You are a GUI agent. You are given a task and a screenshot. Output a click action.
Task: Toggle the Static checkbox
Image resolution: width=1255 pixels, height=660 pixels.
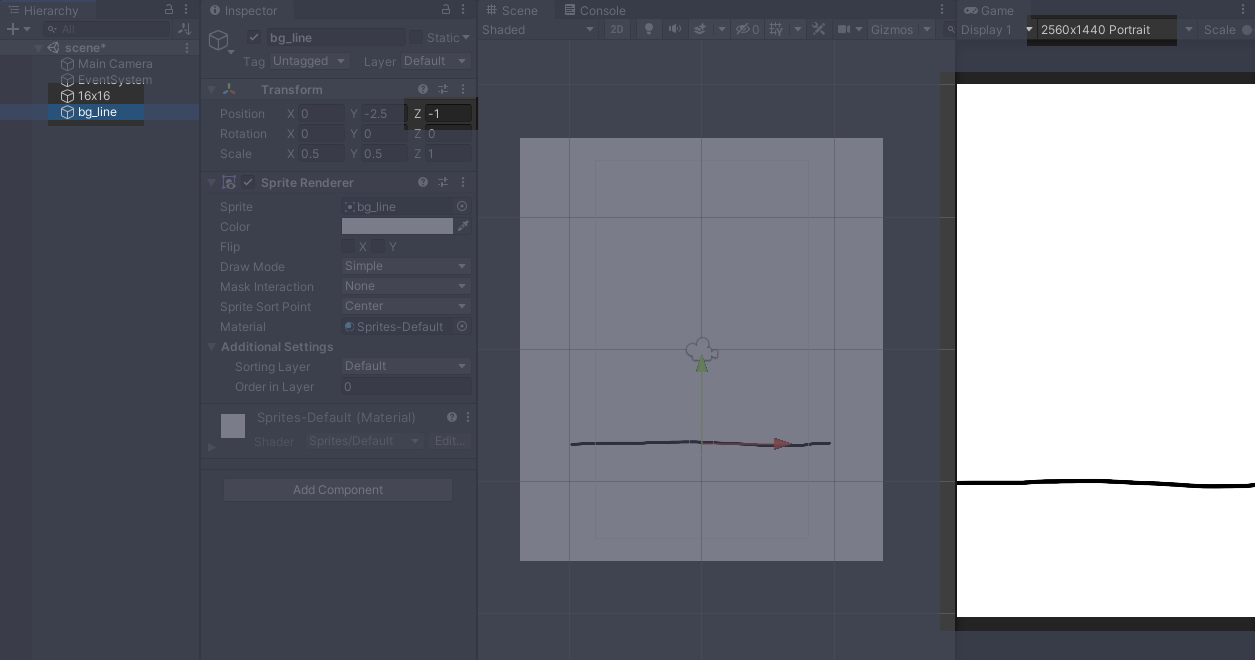pyautogui.click(x=415, y=37)
